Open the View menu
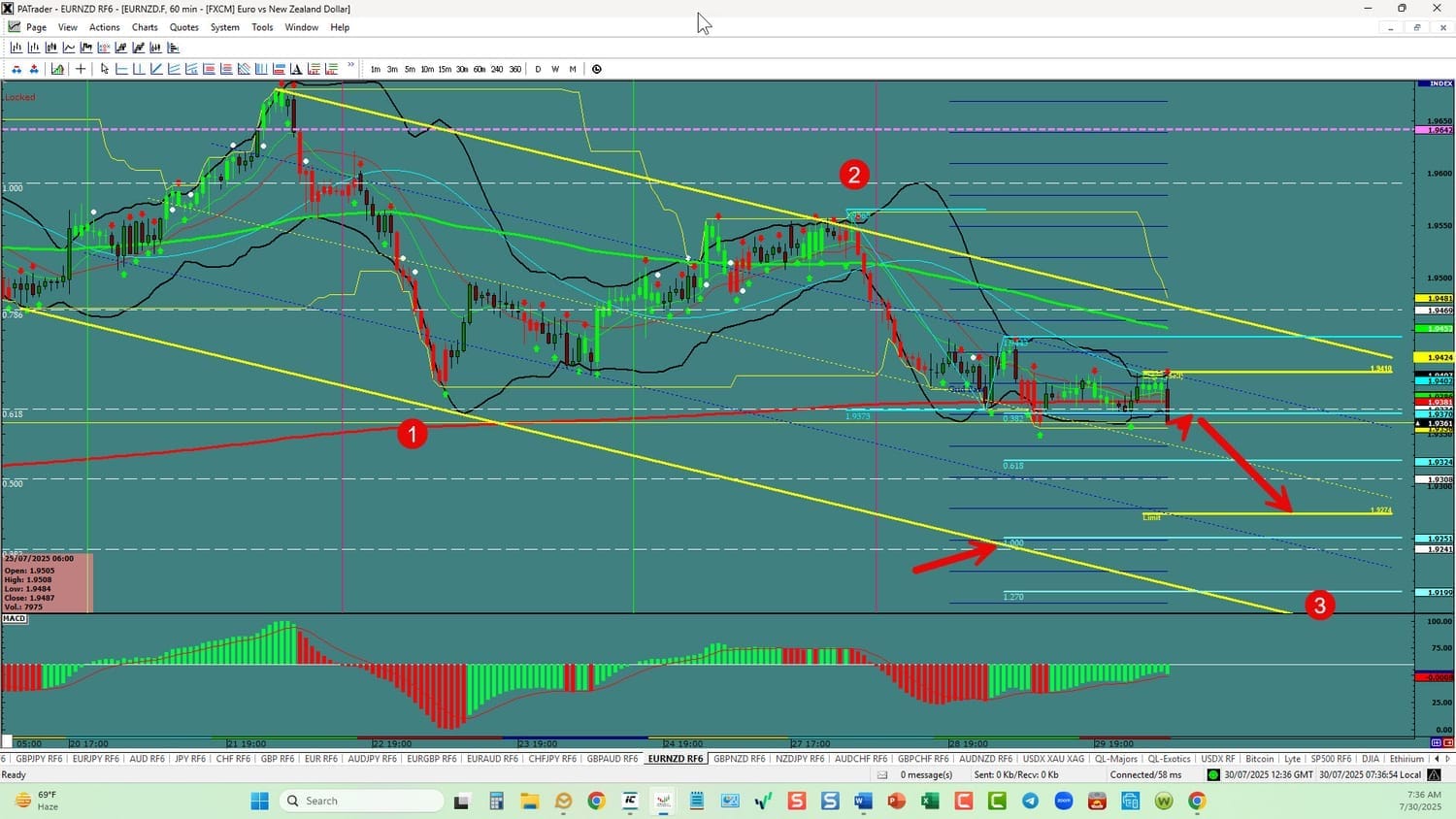Viewport: 1456px width, 819px height. 68,27
